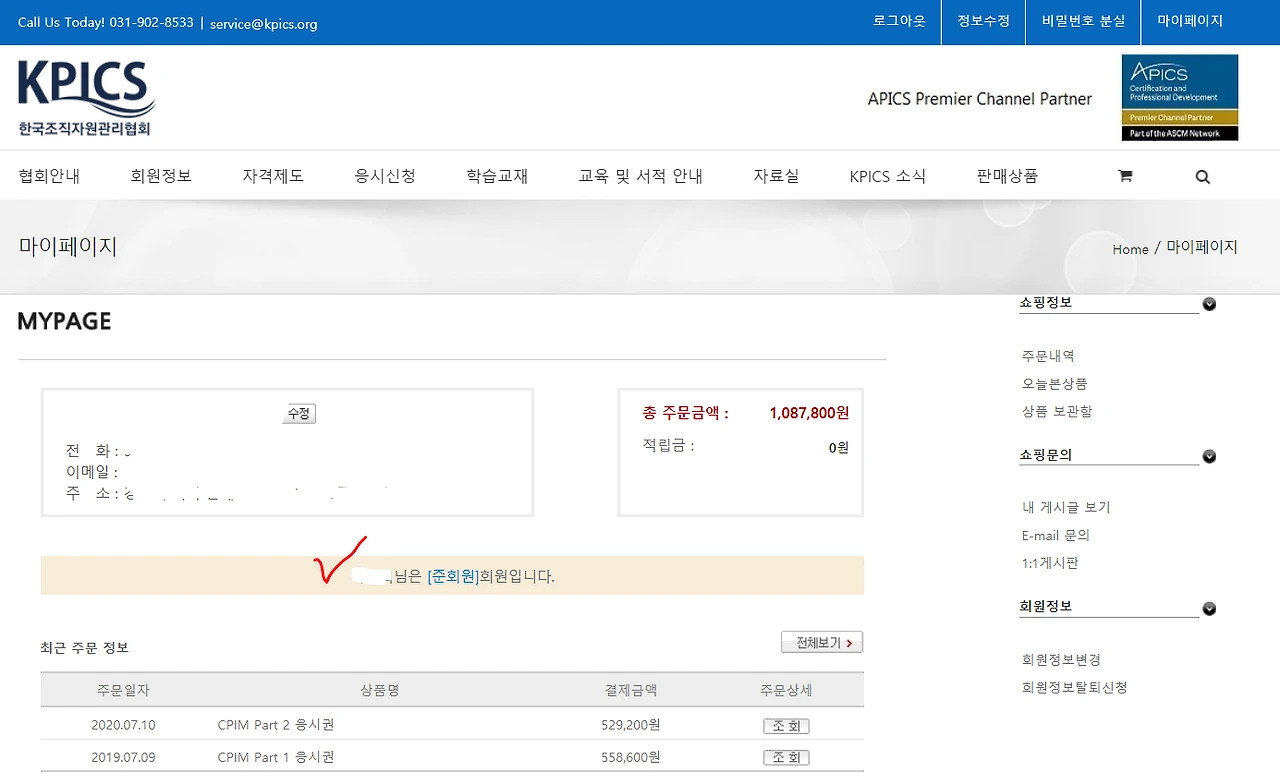The width and height of the screenshot is (1280, 784).
Task: Click the 전체보기 button
Action: pos(822,642)
